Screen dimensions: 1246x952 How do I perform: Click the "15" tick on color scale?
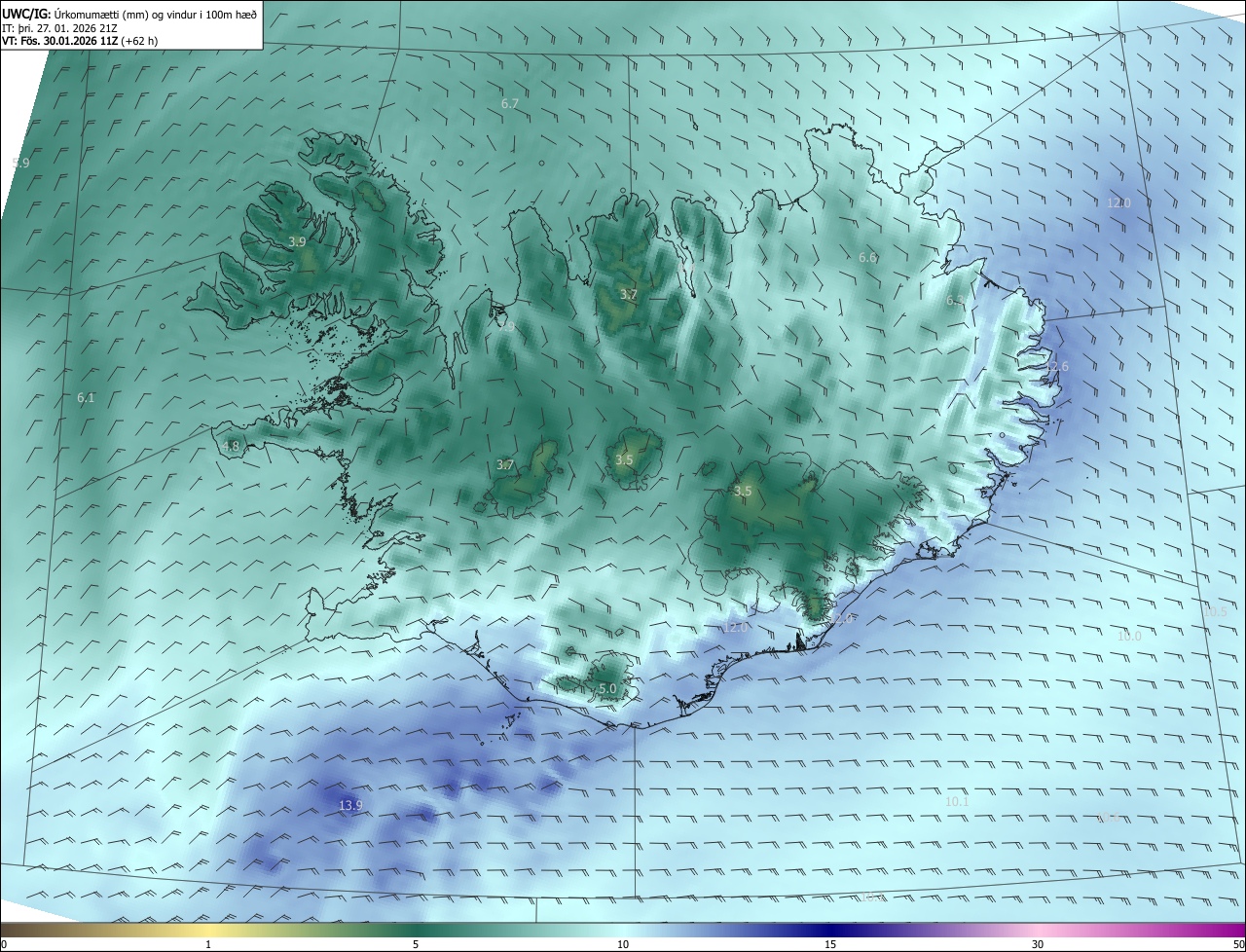[830, 944]
